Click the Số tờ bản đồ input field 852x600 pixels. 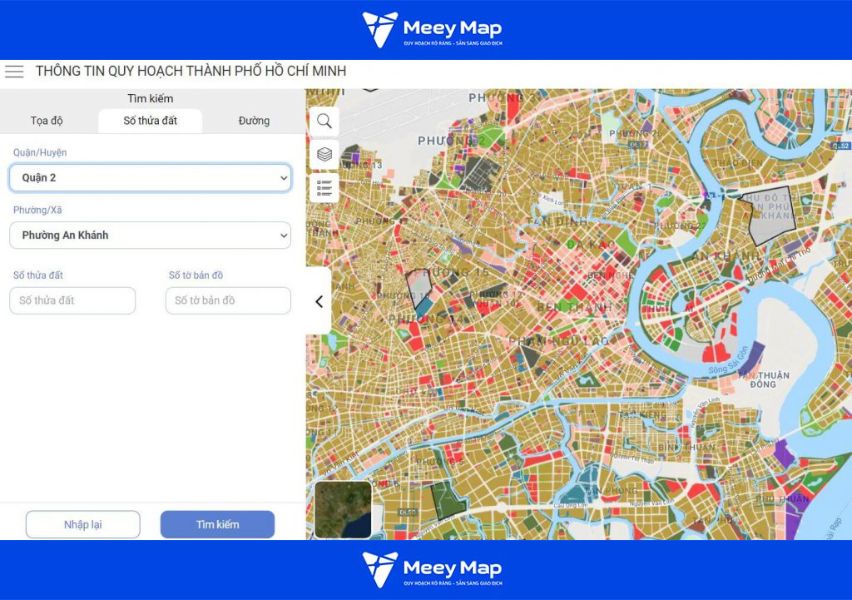(x=228, y=301)
